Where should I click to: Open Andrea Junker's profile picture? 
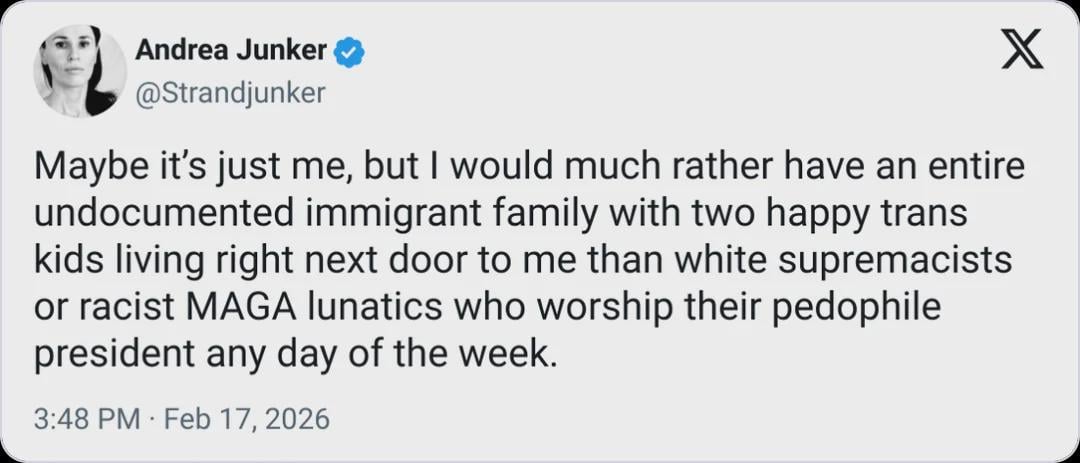tap(80, 71)
